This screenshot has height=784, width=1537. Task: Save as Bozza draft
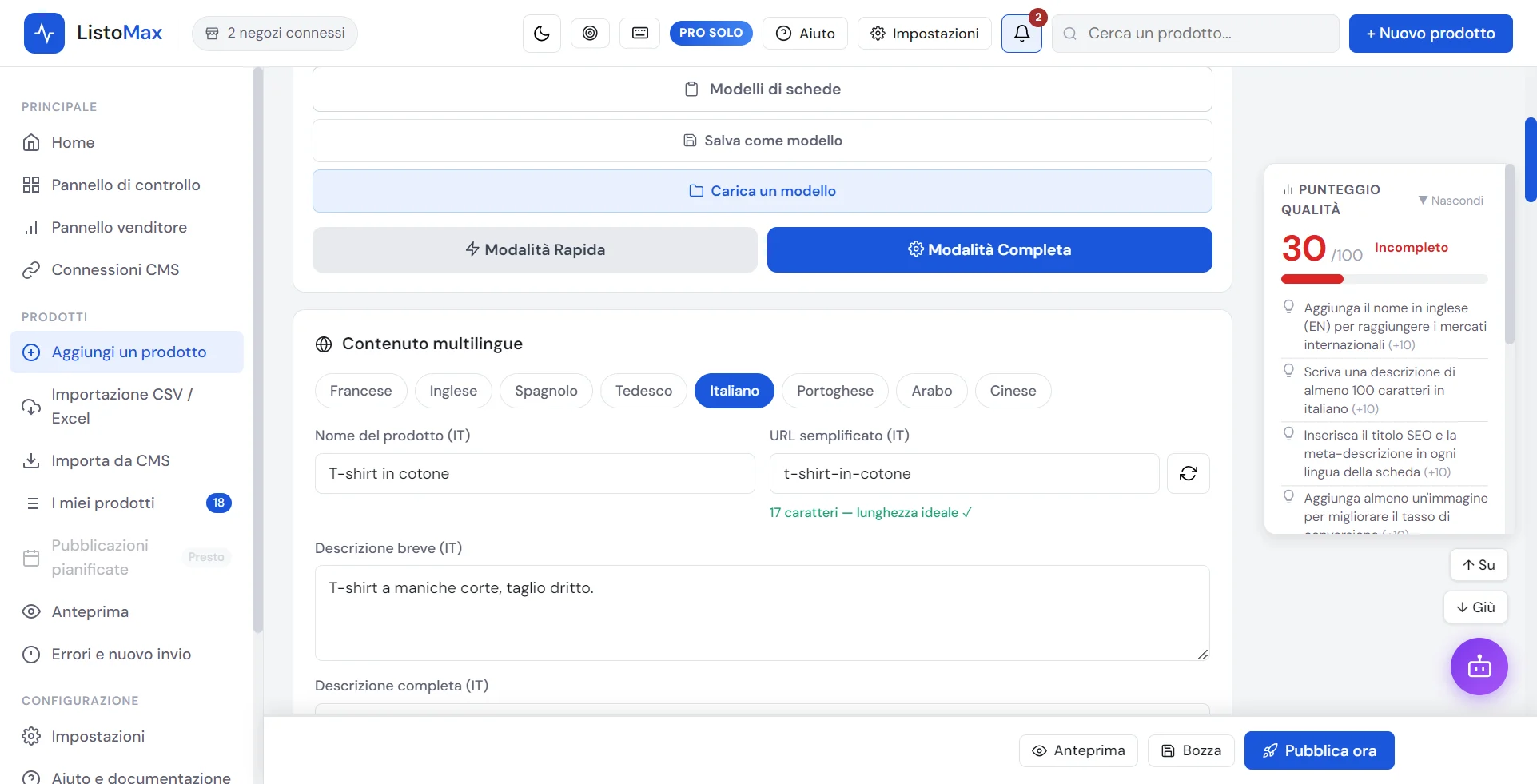(1191, 750)
